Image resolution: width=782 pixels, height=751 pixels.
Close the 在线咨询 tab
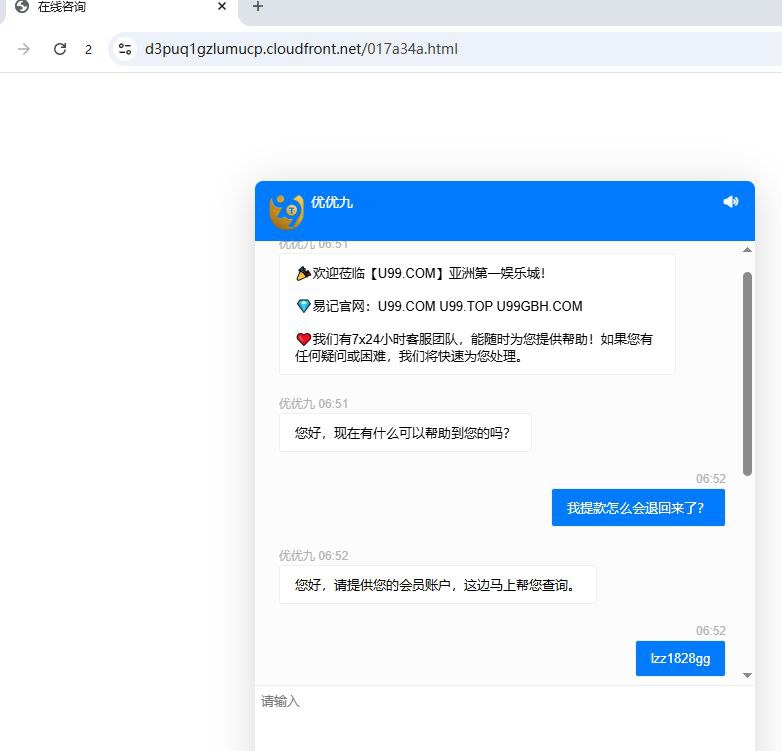click(x=222, y=6)
